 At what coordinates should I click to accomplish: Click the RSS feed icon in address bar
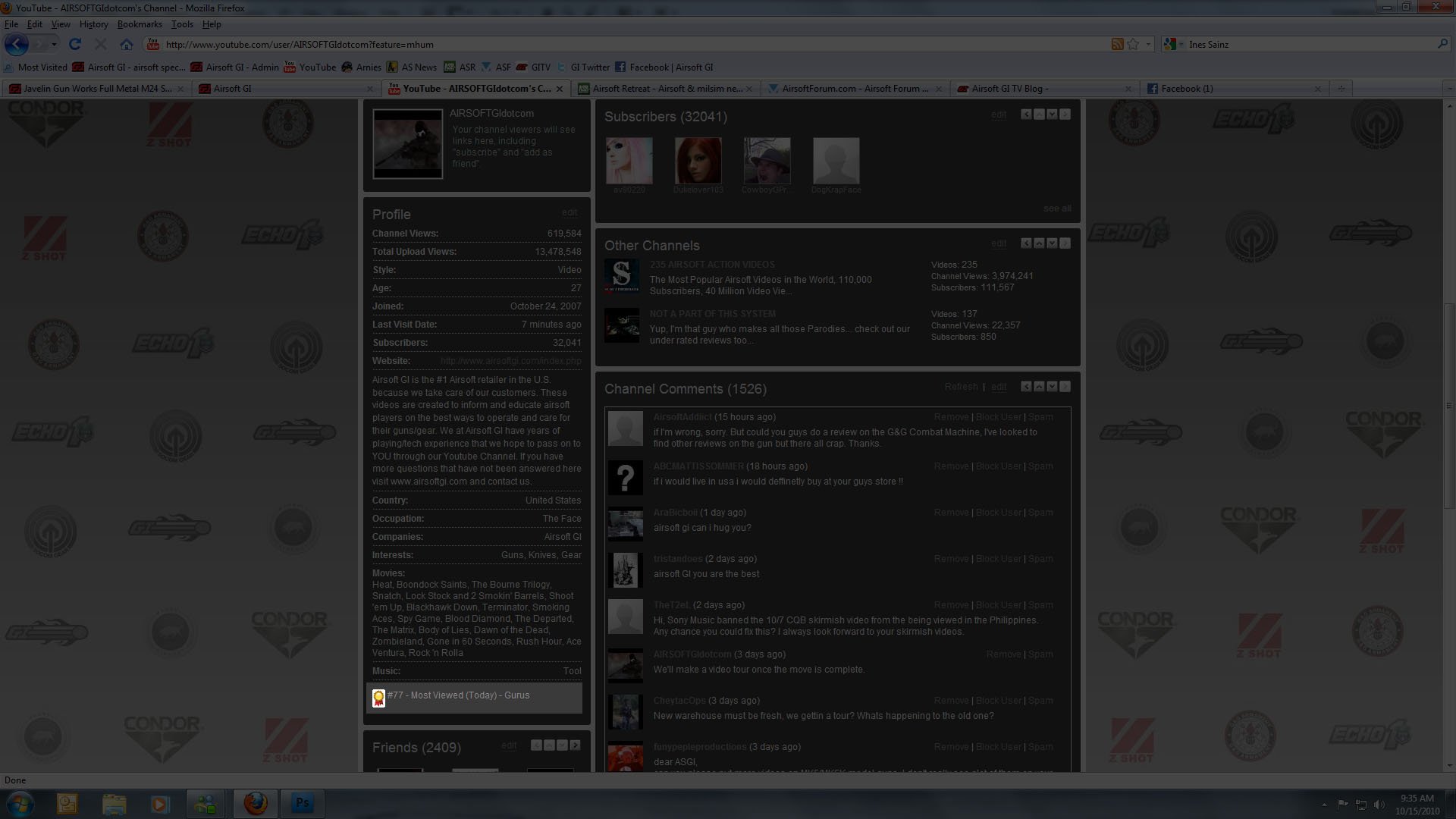coord(1117,44)
